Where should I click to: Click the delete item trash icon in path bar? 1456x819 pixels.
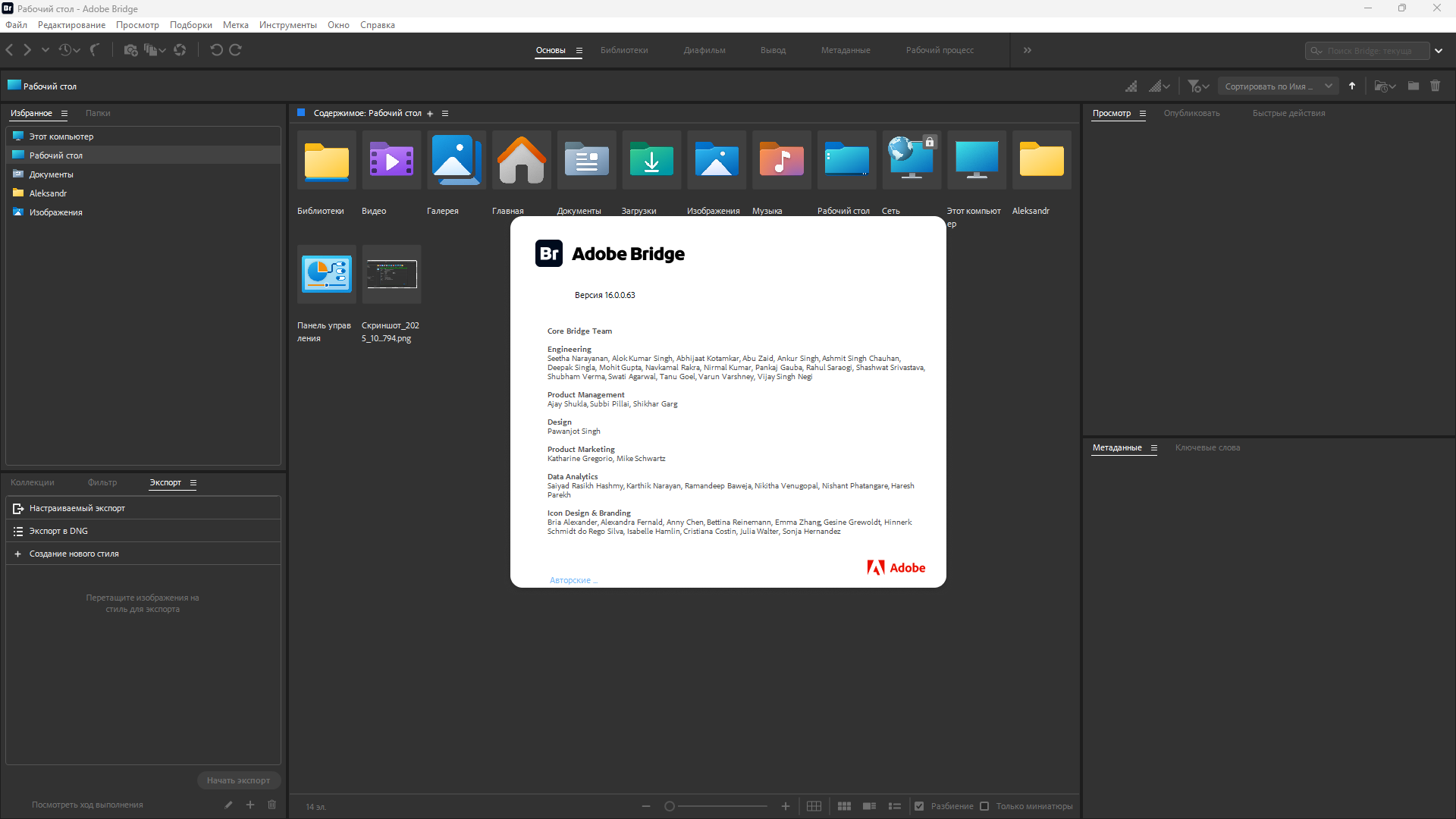1435,86
